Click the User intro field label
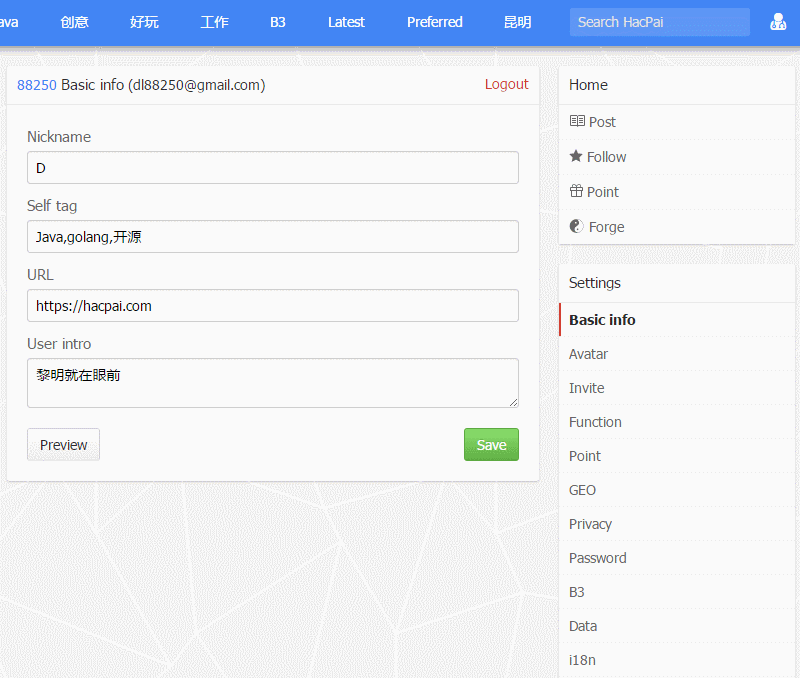The image size is (800, 678). click(x=59, y=344)
